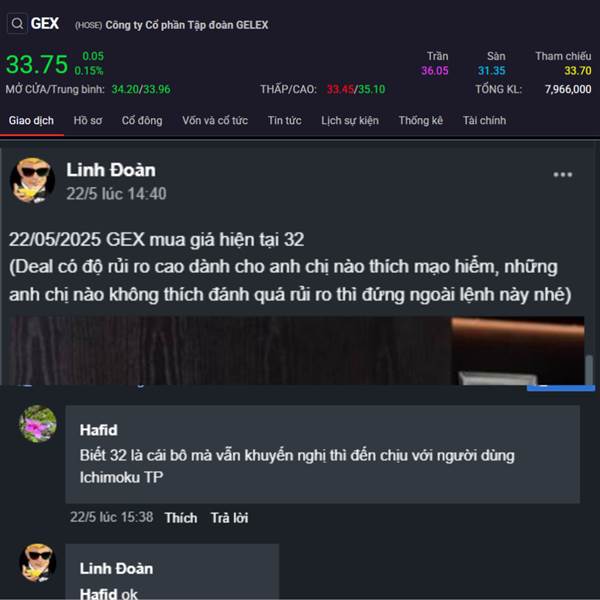Open the Tin tức tab

pos(285,121)
